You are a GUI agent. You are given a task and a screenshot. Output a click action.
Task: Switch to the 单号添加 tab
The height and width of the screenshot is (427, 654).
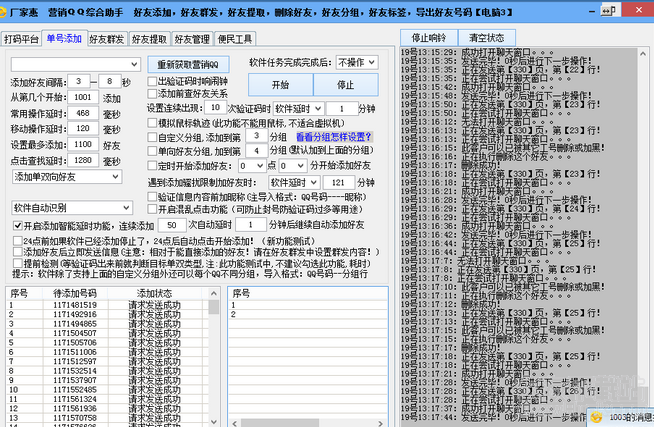click(64, 38)
